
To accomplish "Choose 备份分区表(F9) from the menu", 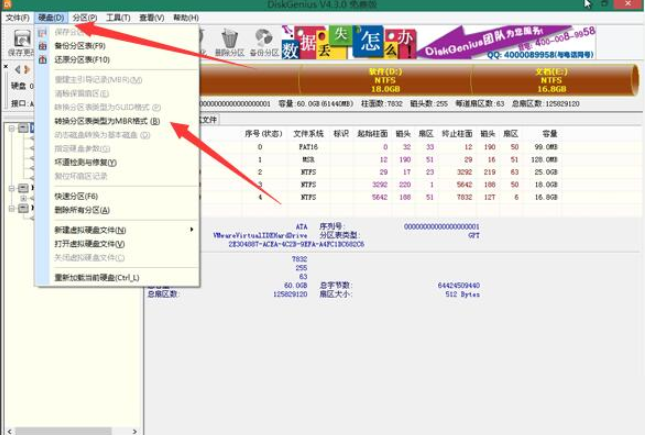I will point(117,46).
